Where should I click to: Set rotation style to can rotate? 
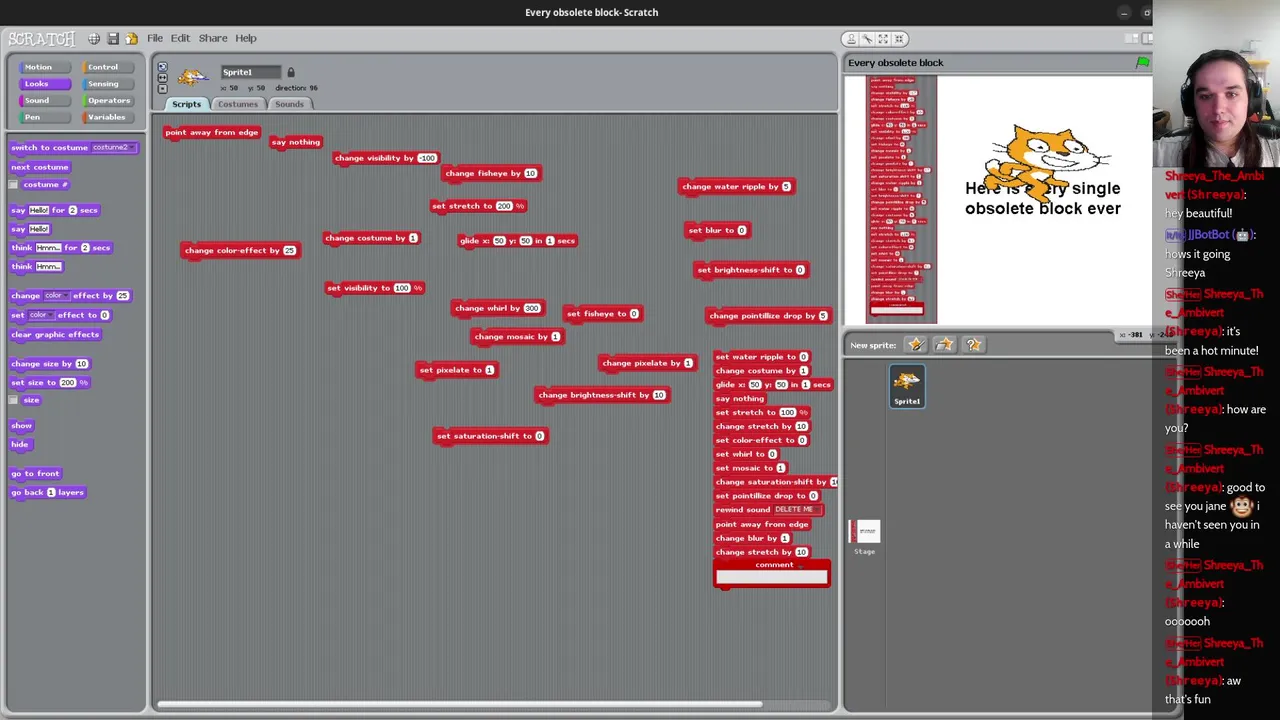162,67
